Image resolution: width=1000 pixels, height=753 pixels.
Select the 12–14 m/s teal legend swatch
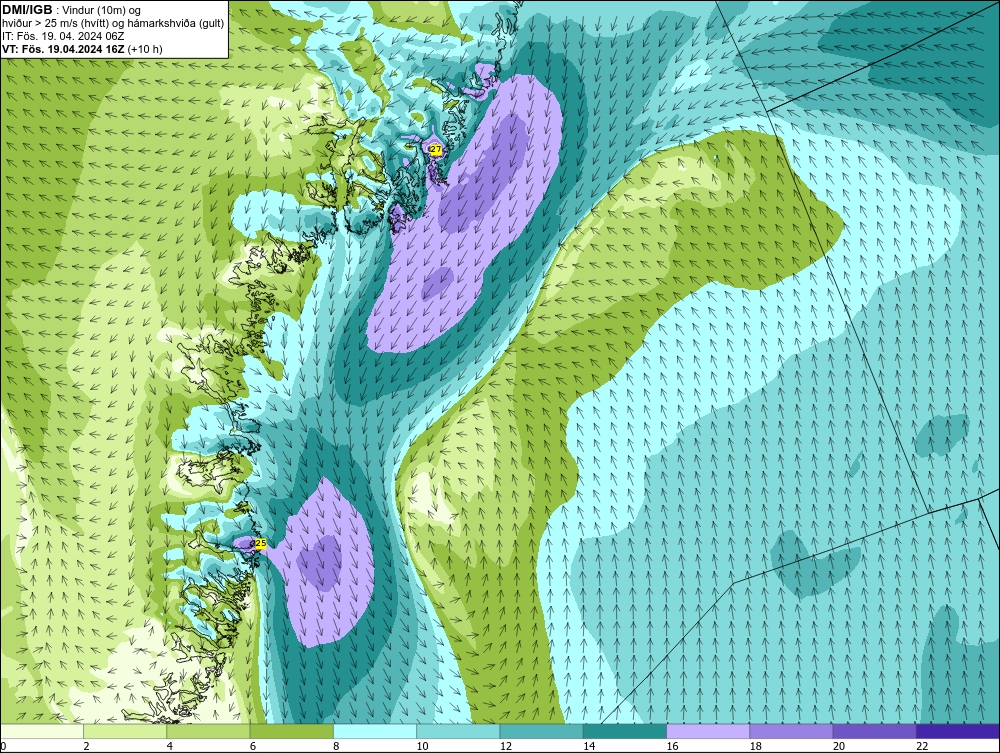coord(541,731)
